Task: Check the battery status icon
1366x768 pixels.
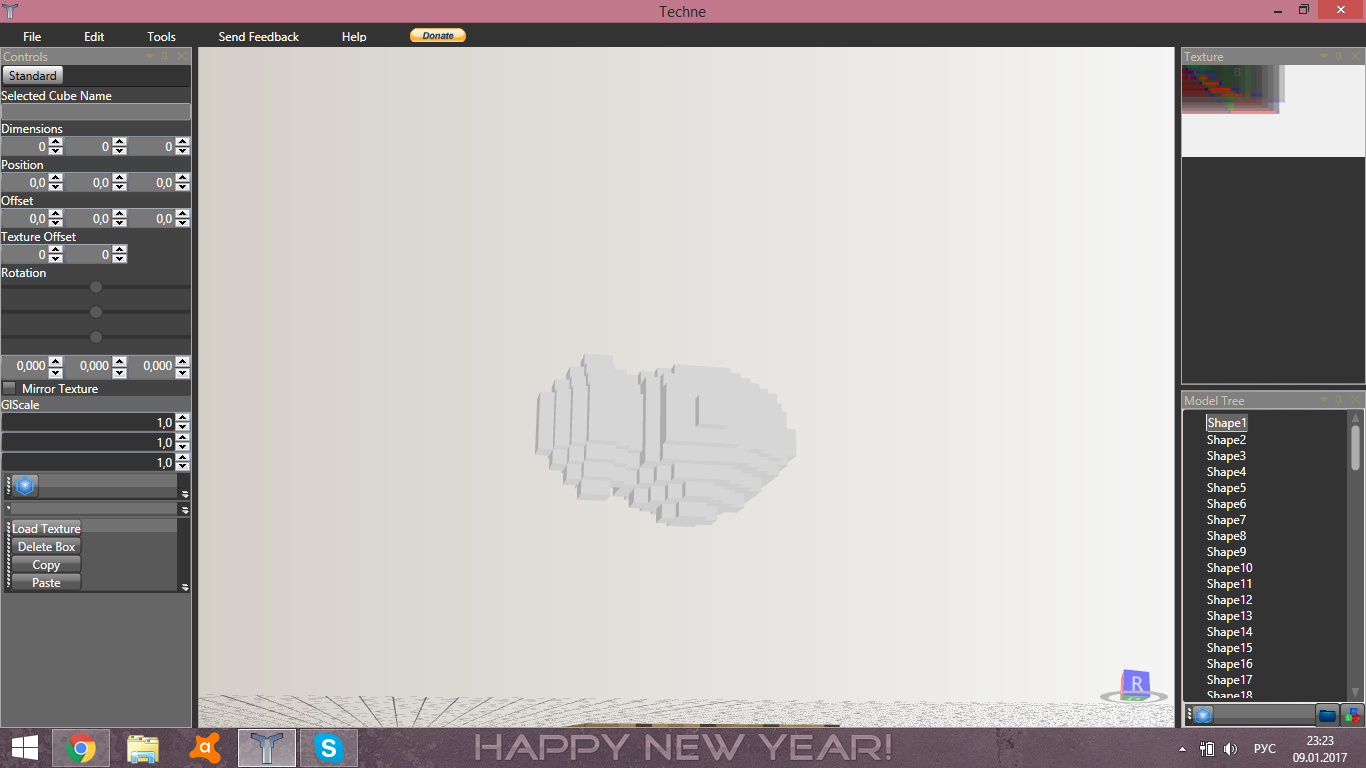Action: (1207, 748)
